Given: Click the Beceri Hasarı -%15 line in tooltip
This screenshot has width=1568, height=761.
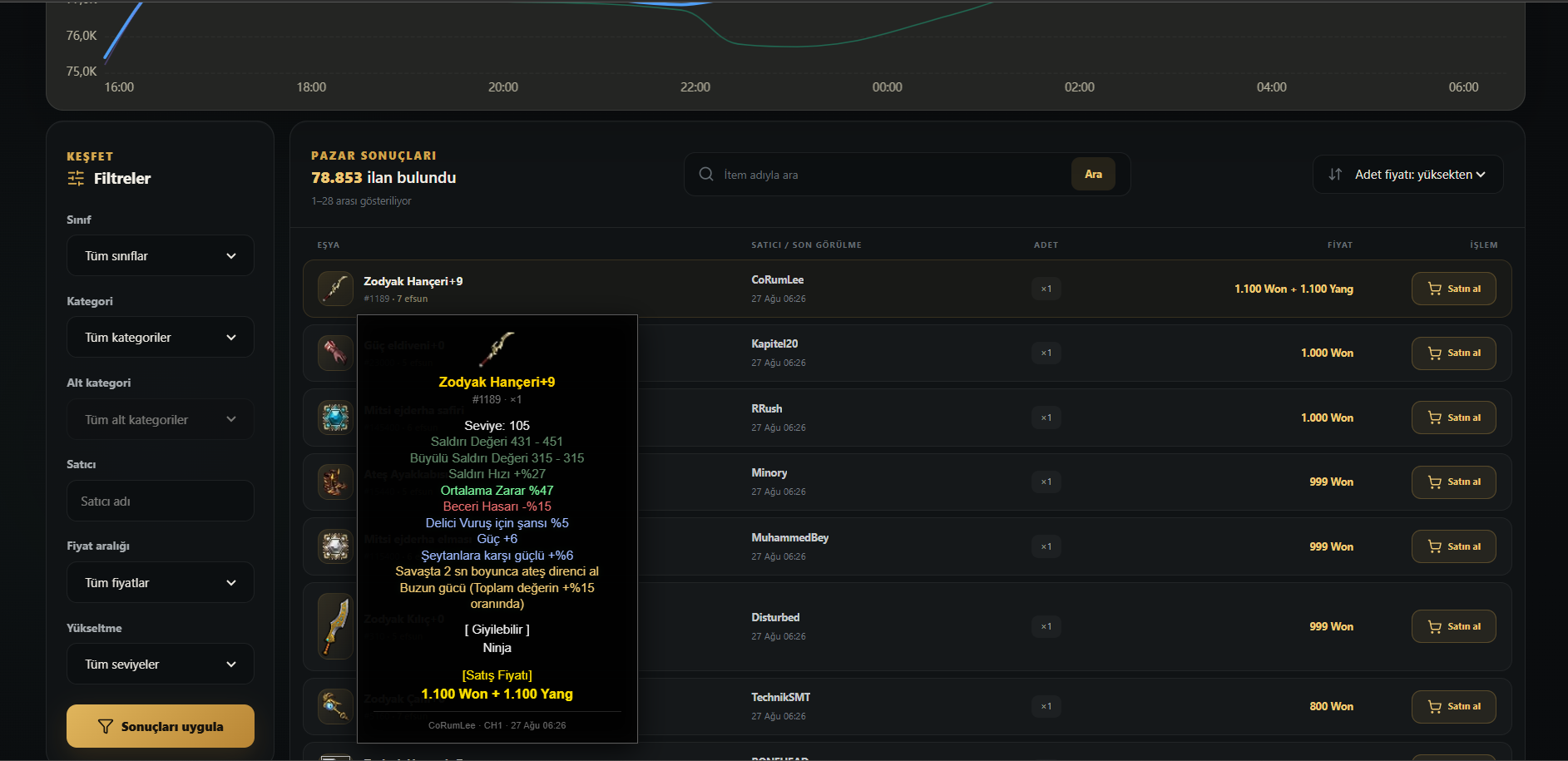Looking at the screenshot, I should [x=497, y=507].
